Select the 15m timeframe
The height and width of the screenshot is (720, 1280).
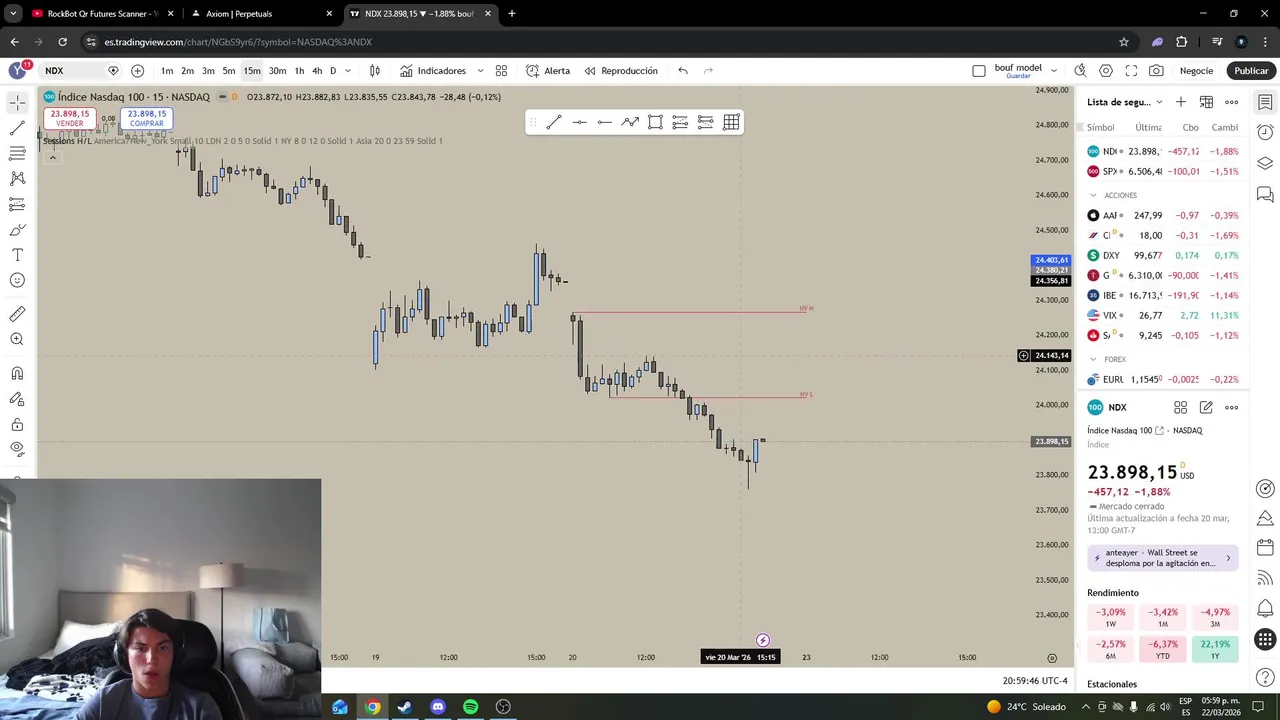pos(252,71)
